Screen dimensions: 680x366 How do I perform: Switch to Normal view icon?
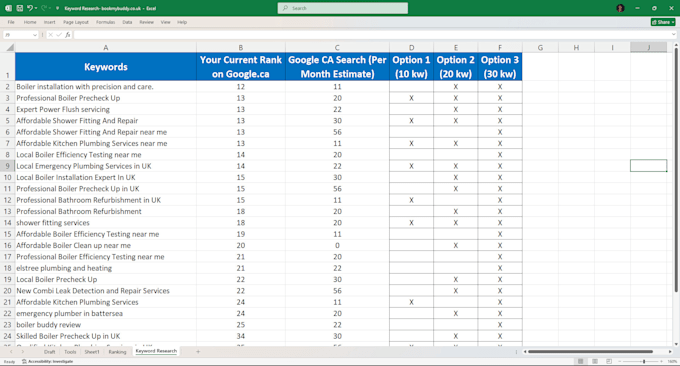(580, 361)
